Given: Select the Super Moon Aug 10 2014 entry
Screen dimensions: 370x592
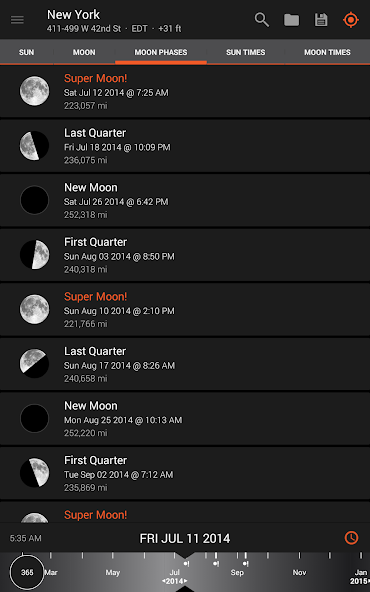Looking at the screenshot, I should [185, 310].
